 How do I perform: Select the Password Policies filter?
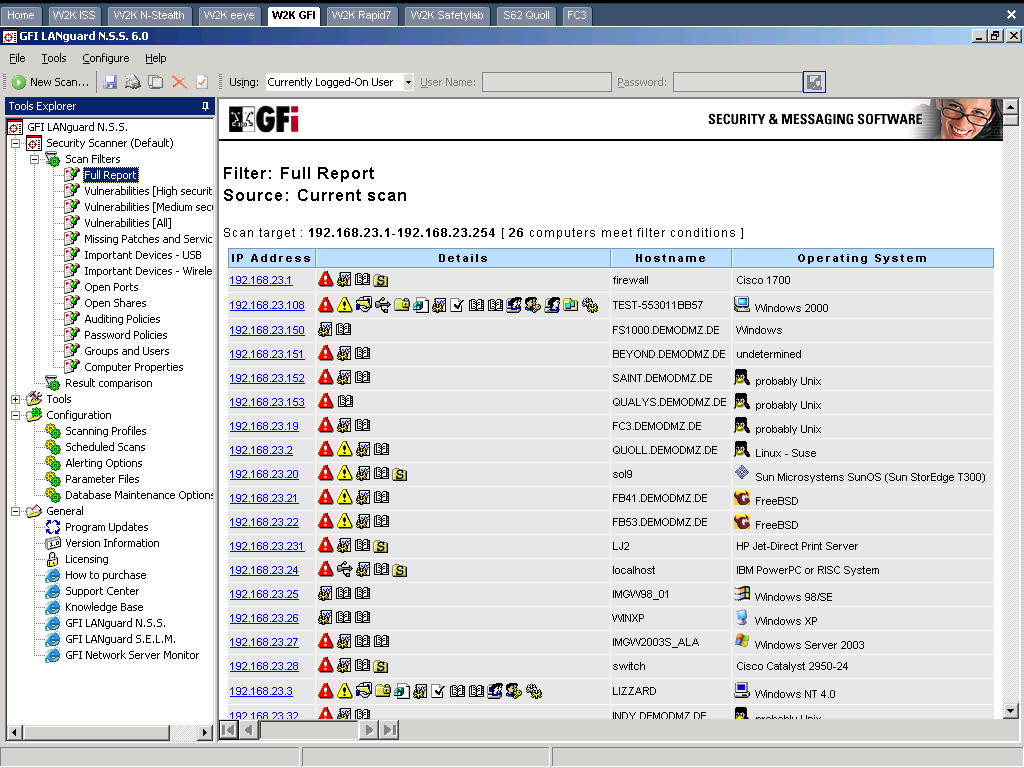[x=125, y=335]
